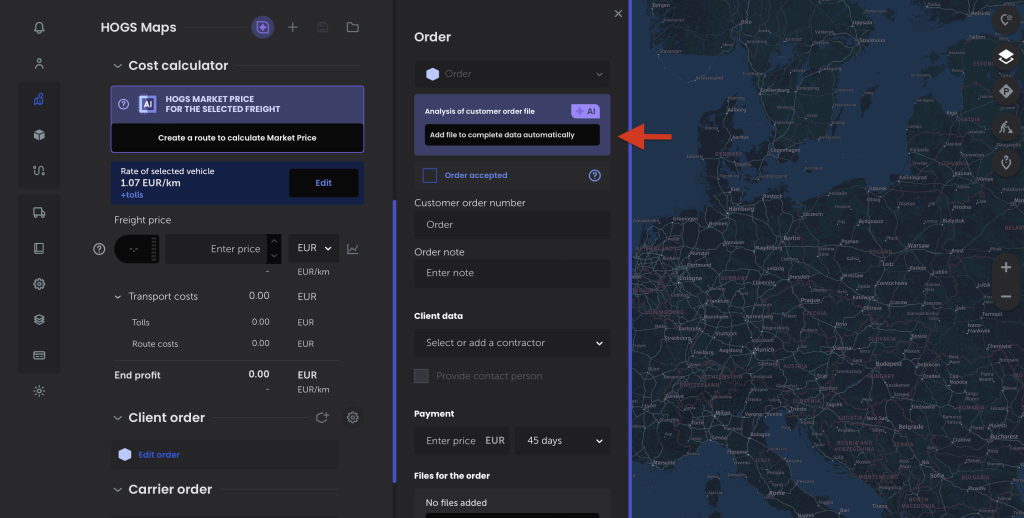1024x518 pixels.
Task: Click the Enter price freight field
Action: pos(217,249)
